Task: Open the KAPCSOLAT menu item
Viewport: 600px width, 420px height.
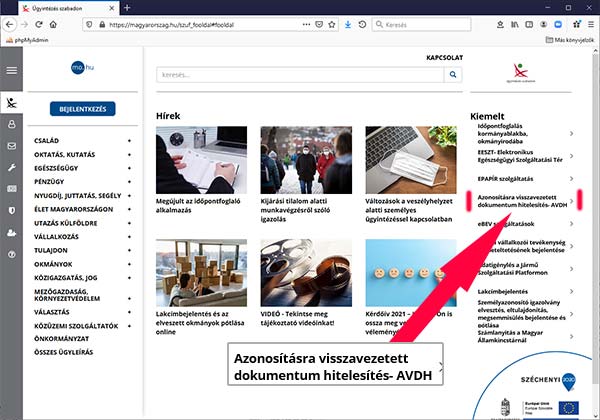Action: tap(443, 58)
